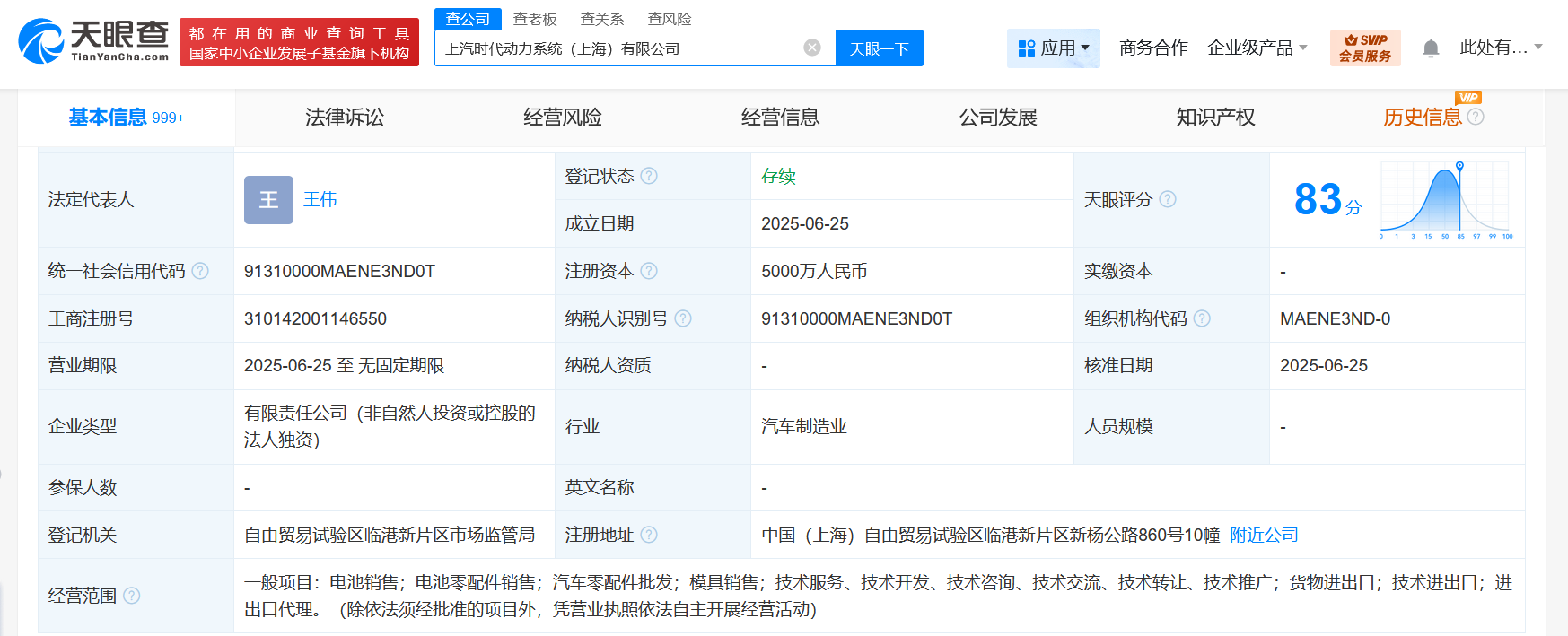Viewport: 1568px width, 636px height.
Task: Click the help icon next to 天眼评分
Action: (1168, 199)
